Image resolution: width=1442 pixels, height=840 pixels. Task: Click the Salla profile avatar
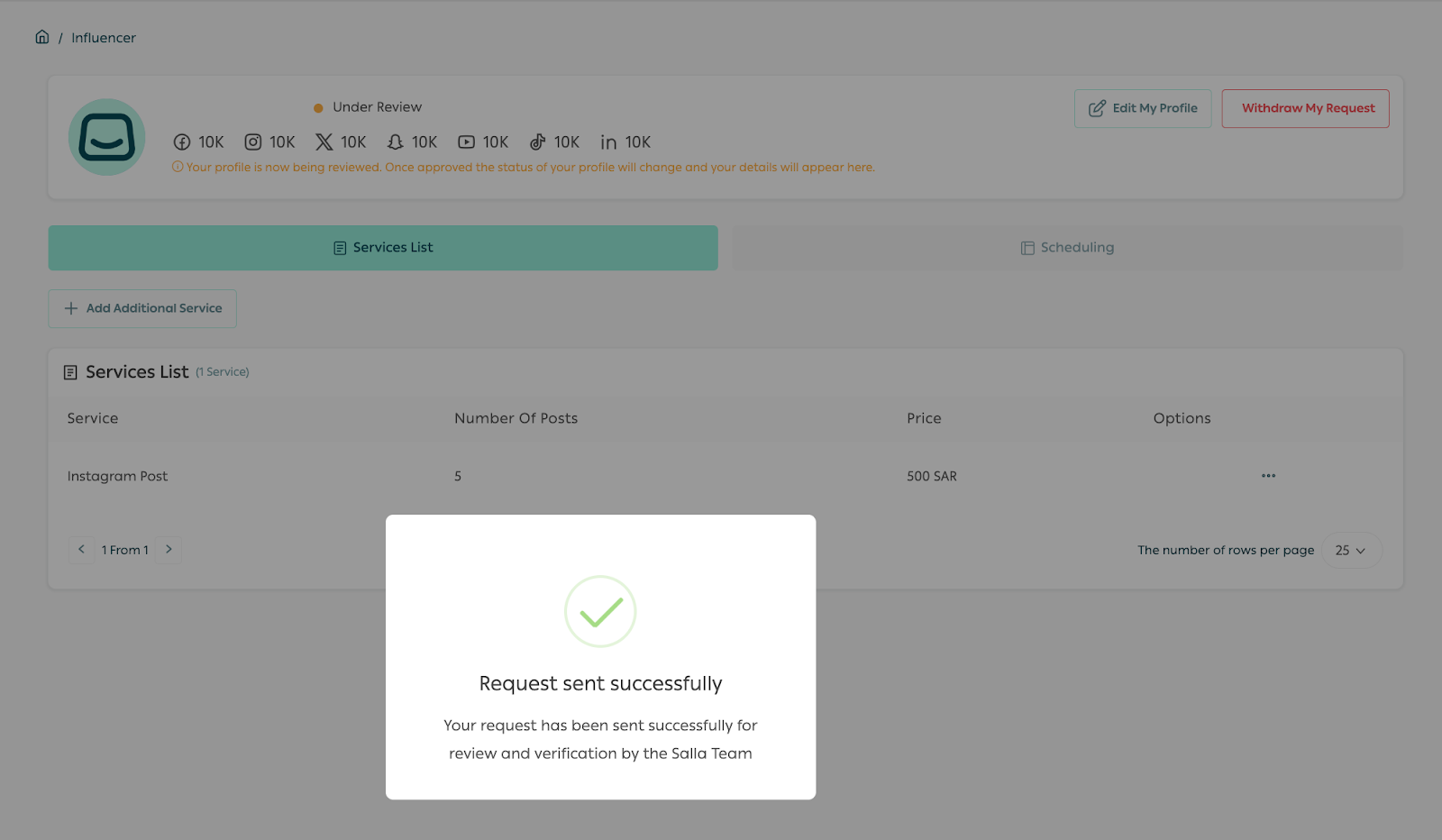(x=107, y=137)
